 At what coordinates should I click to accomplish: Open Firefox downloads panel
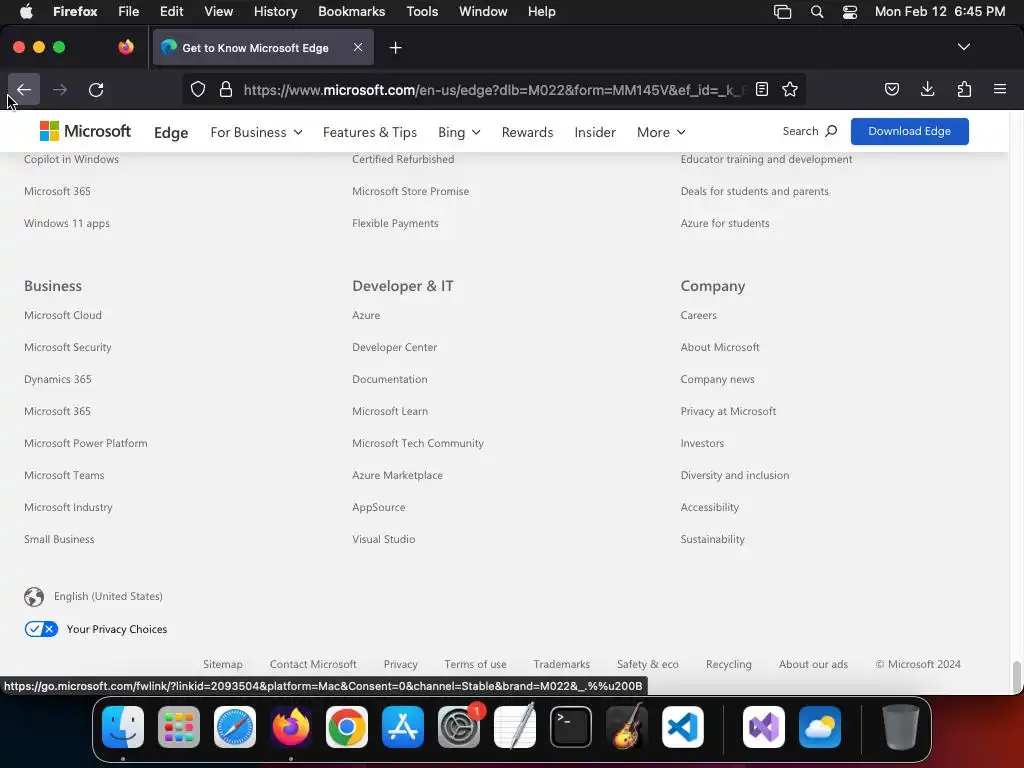[x=927, y=89]
